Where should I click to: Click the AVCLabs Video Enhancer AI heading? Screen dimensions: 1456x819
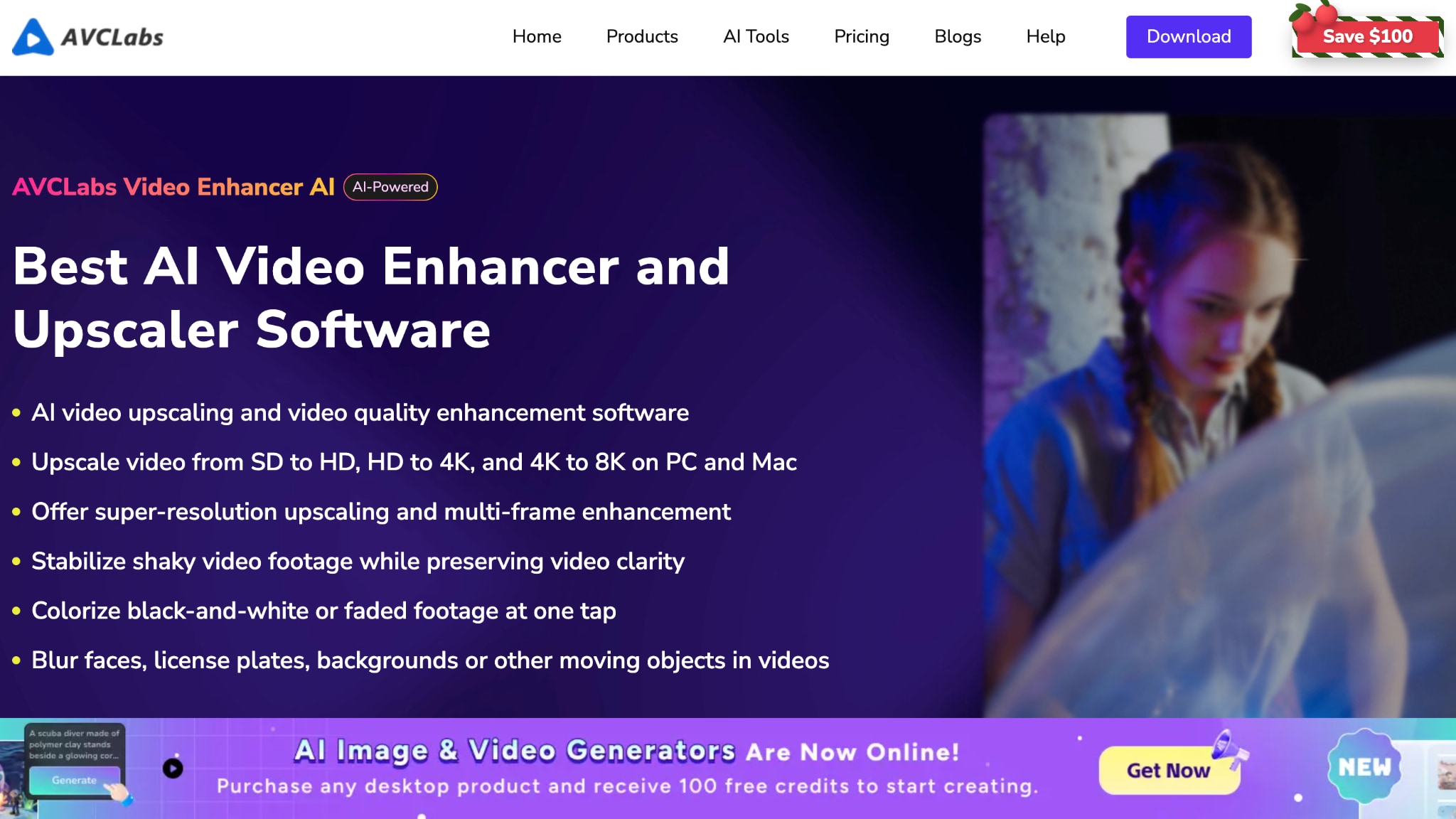[x=174, y=187]
